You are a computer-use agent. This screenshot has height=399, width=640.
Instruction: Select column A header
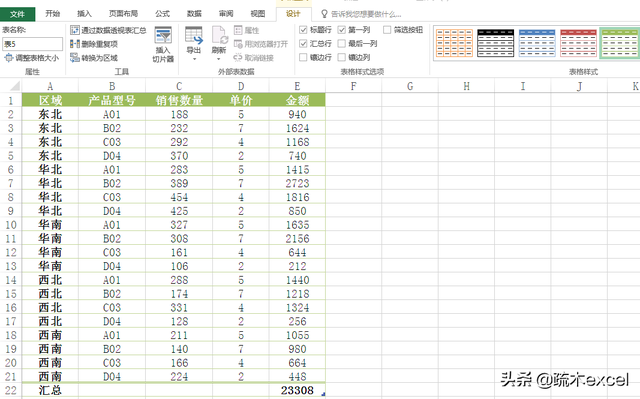[50, 86]
